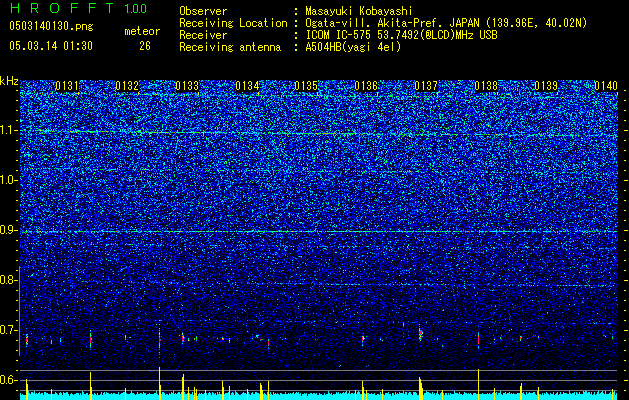Click the 'meteor' count label
Screen dimensions: 629x400
tap(142, 31)
